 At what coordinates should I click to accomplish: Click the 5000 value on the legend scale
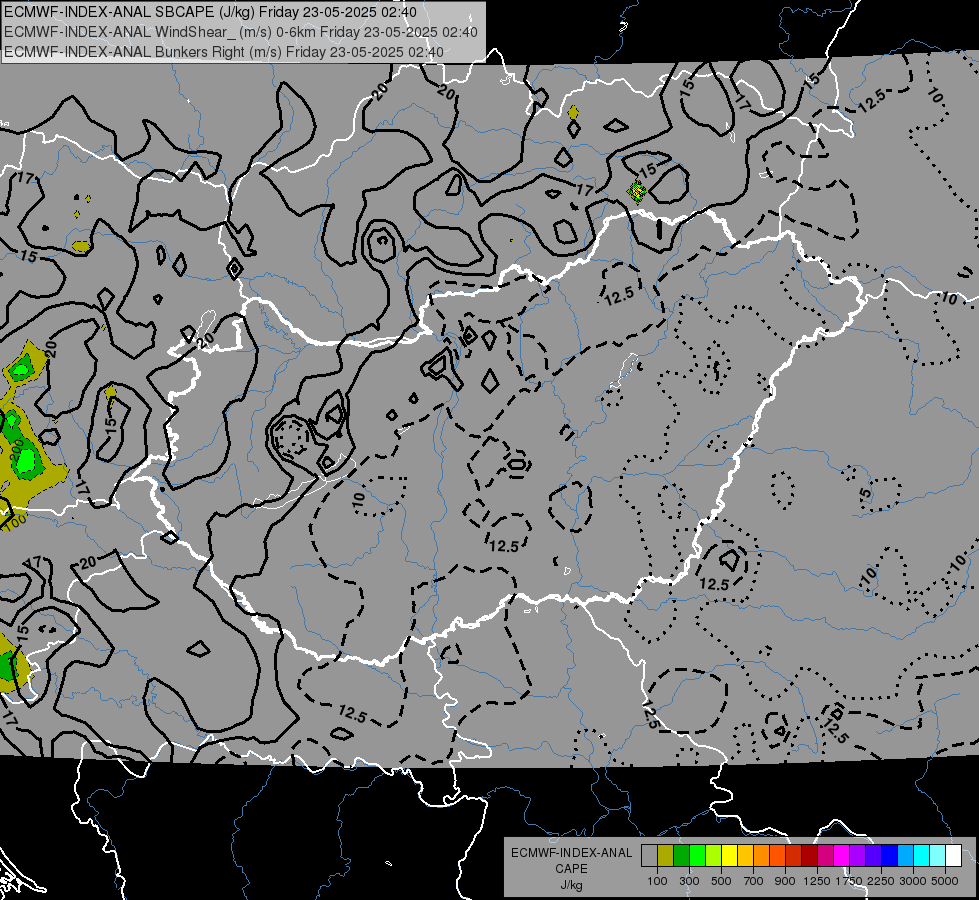(945, 881)
